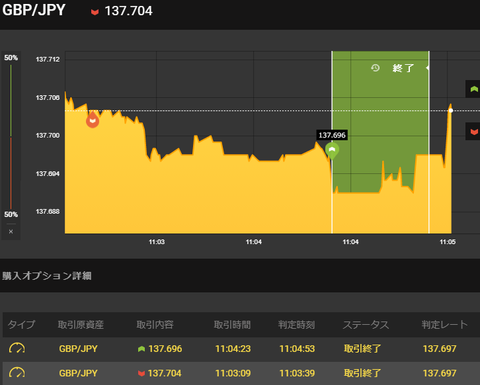Viewport: 480px width, 385px height.
Task: Click the 11:04:23 trade time
Action: [233, 349]
